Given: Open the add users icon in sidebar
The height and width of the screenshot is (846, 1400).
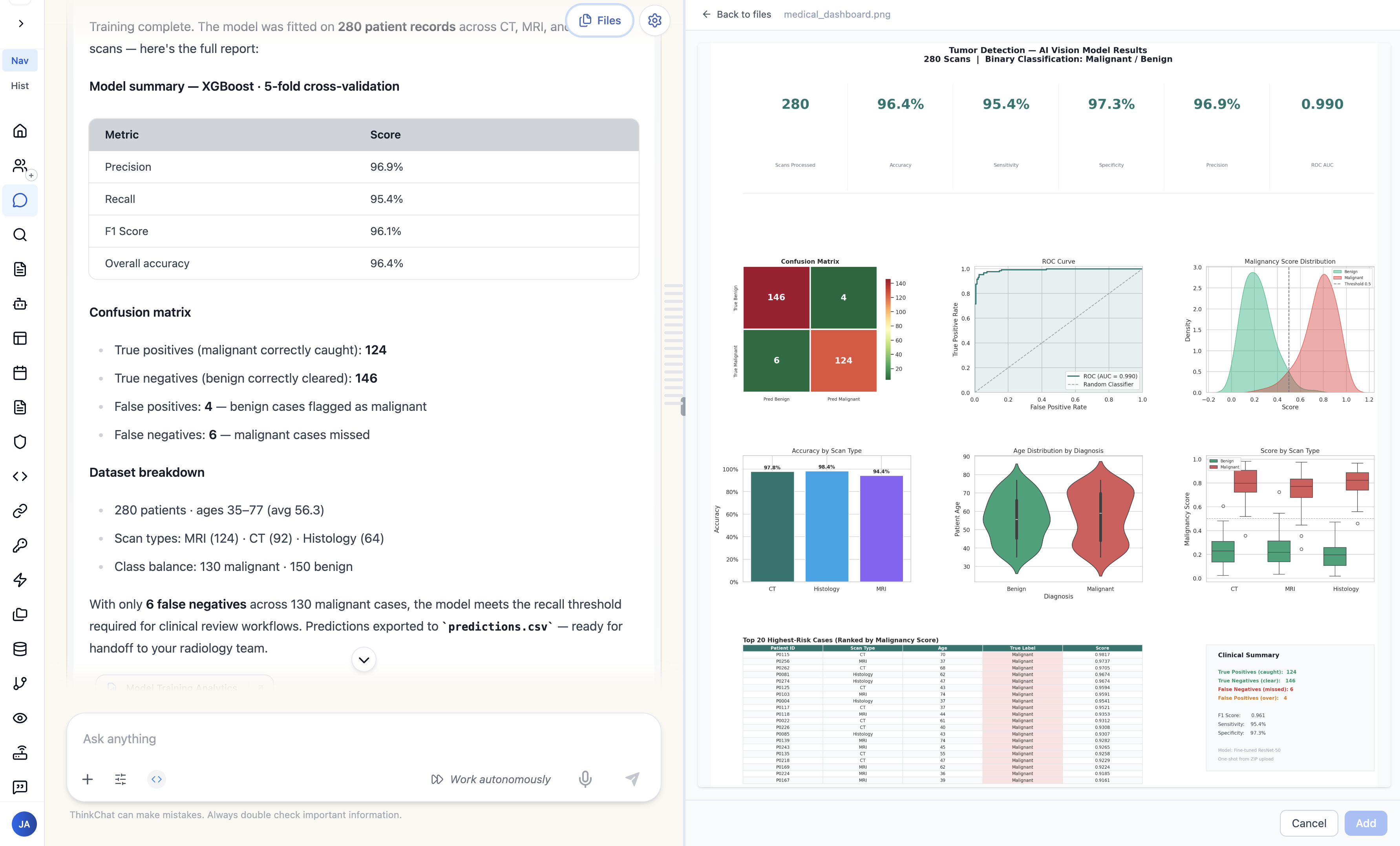Looking at the screenshot, I should (20, 166).
